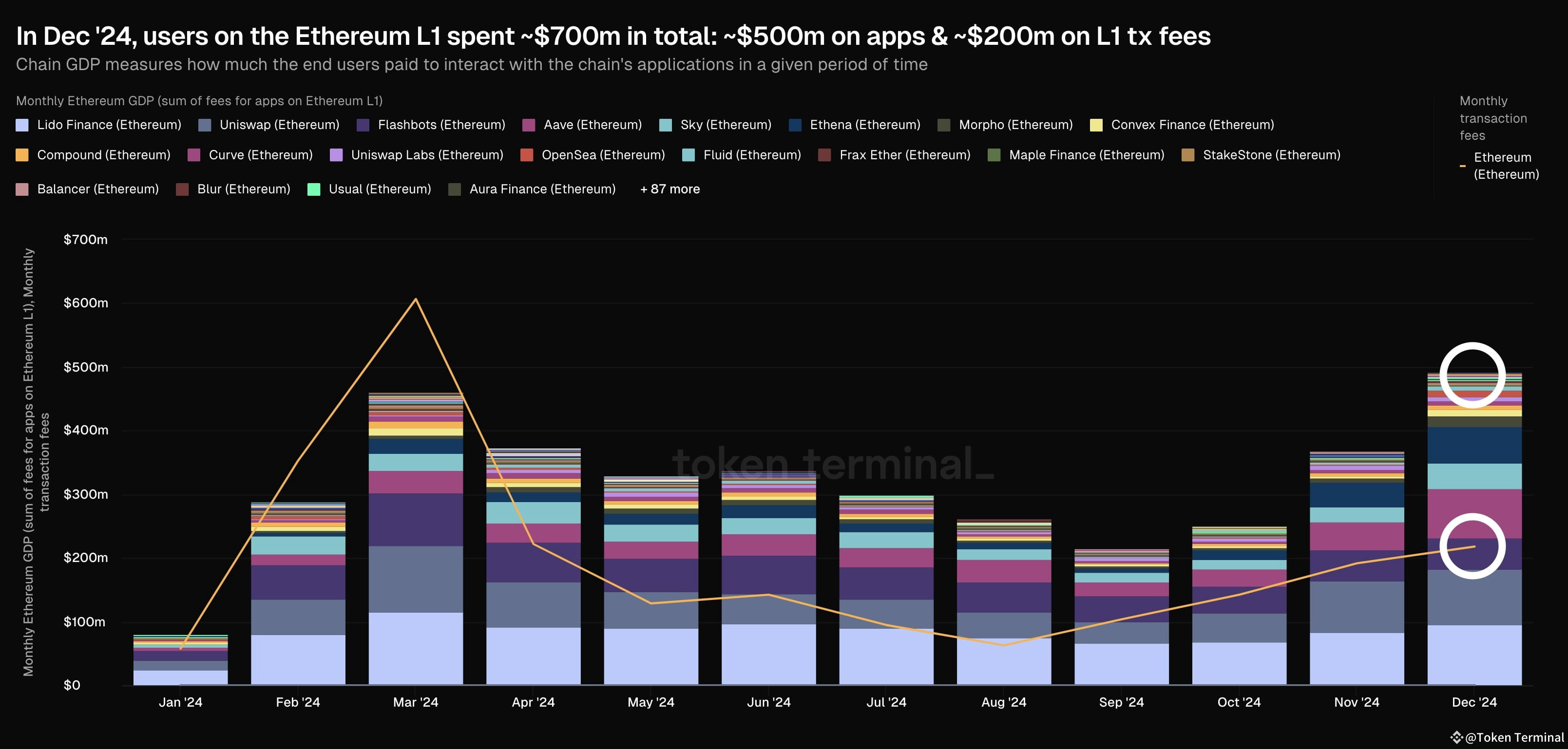Click the Mar '24 peak of the fees line

coord(416,299)
